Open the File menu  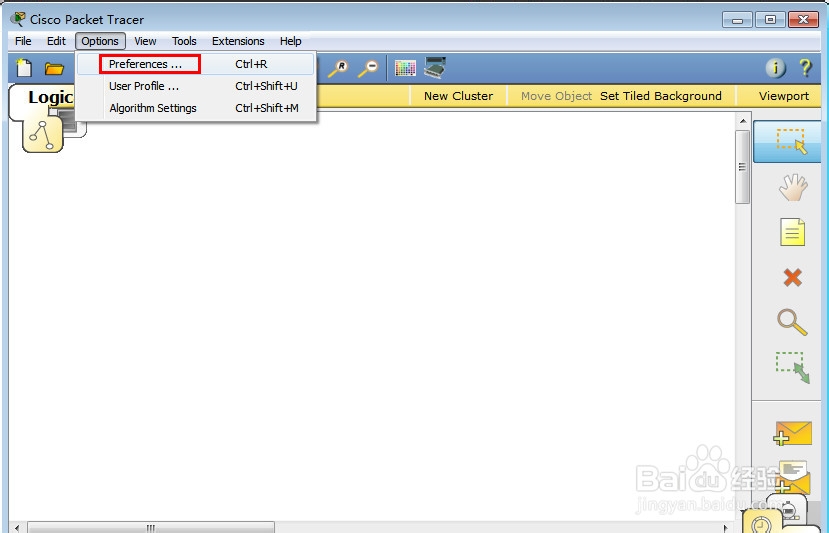pos(23,41)
